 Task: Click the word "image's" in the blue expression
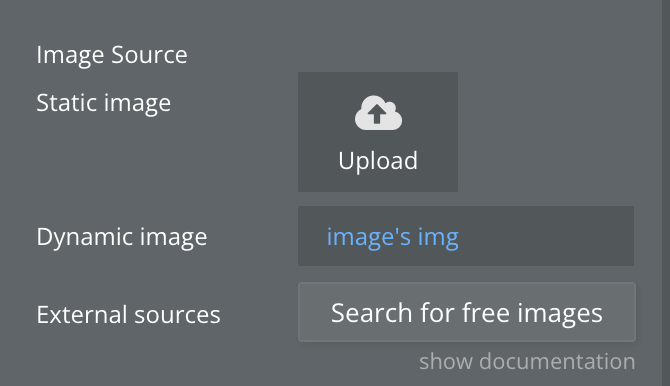click(369, 237)
